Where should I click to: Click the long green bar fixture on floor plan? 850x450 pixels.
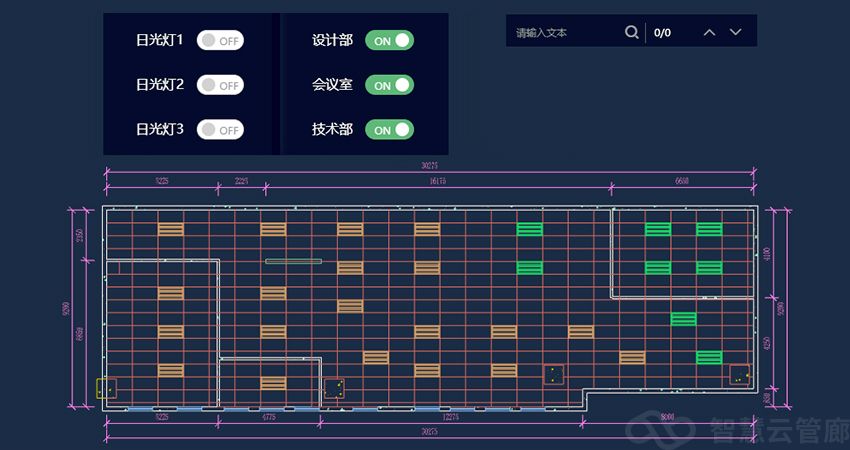[293, 261]
